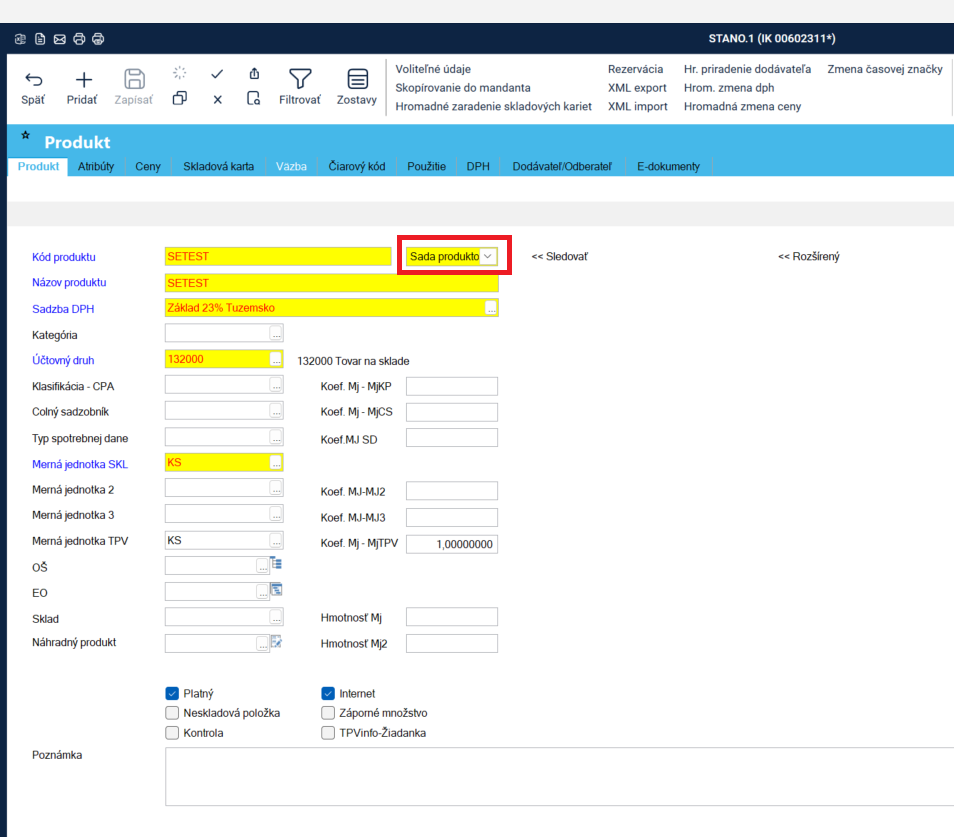Enable the Neskladová položka checkbox
The width and height of the screenshot is (954, 837).
pyautogui.click(x=172, y=713)
